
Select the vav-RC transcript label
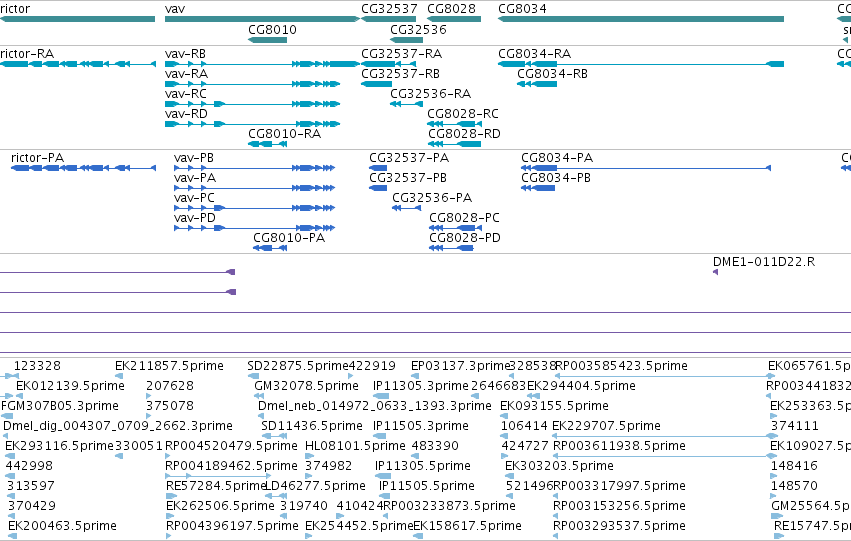click(186, 94)
